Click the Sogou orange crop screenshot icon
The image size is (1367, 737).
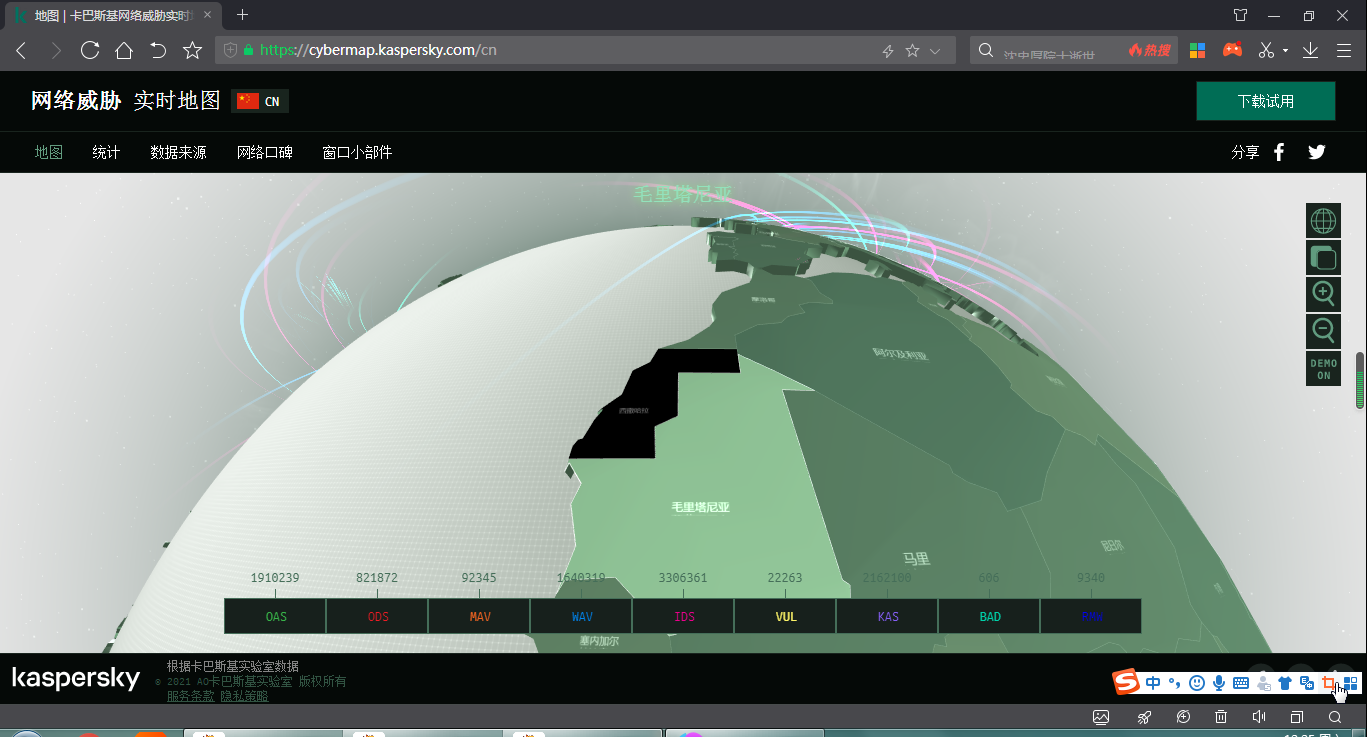[x=1329, y=683]
